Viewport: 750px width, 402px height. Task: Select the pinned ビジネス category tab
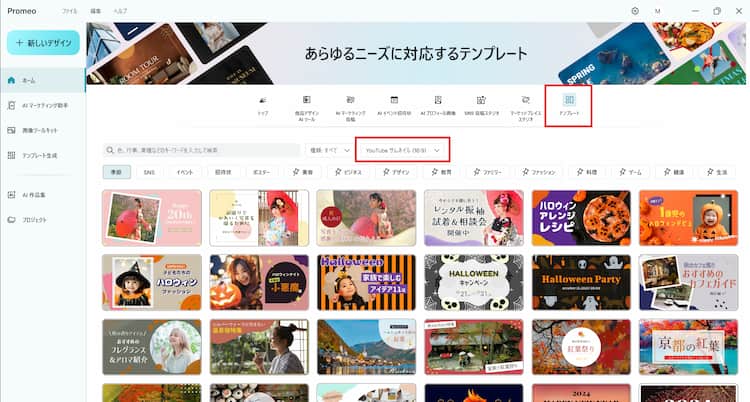(348, 172)
